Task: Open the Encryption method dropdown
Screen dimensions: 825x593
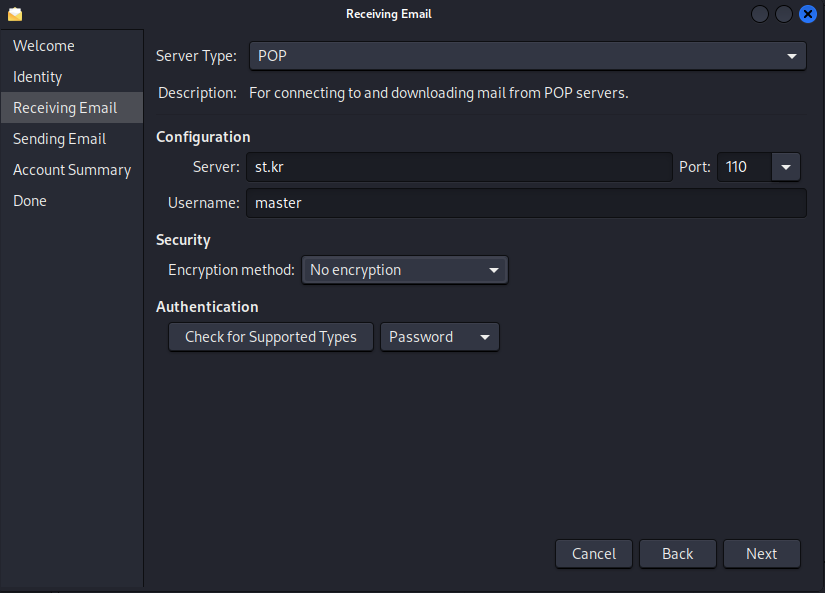Action: coord(405,270)
